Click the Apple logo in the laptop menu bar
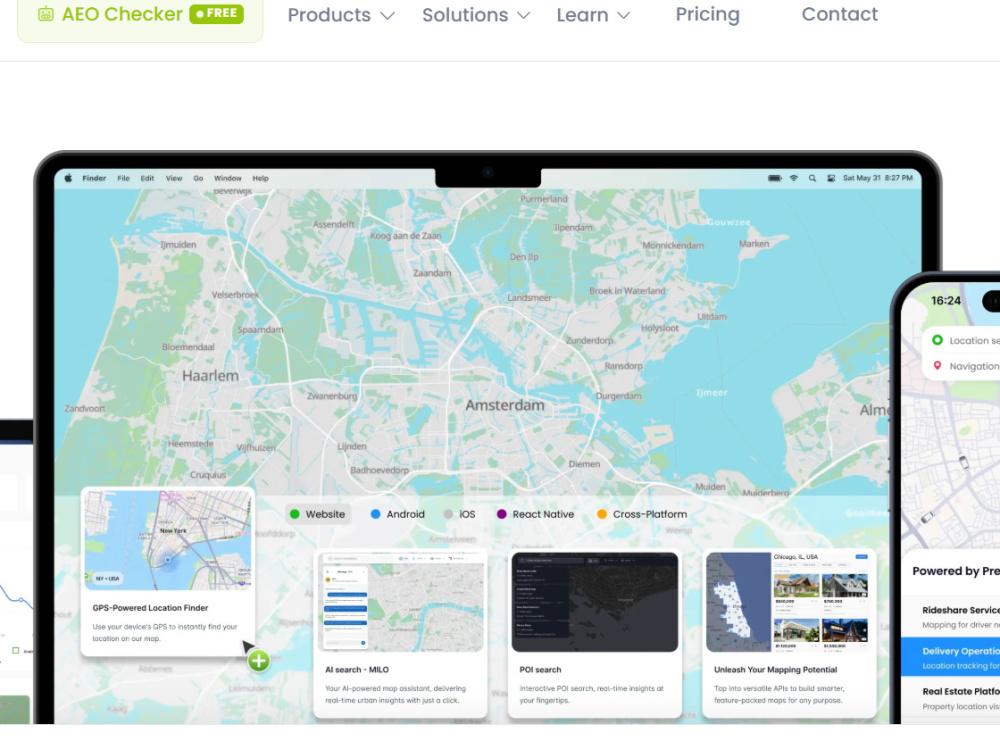The width and height of the screenshot is (1000, 750). coord(68,178)
